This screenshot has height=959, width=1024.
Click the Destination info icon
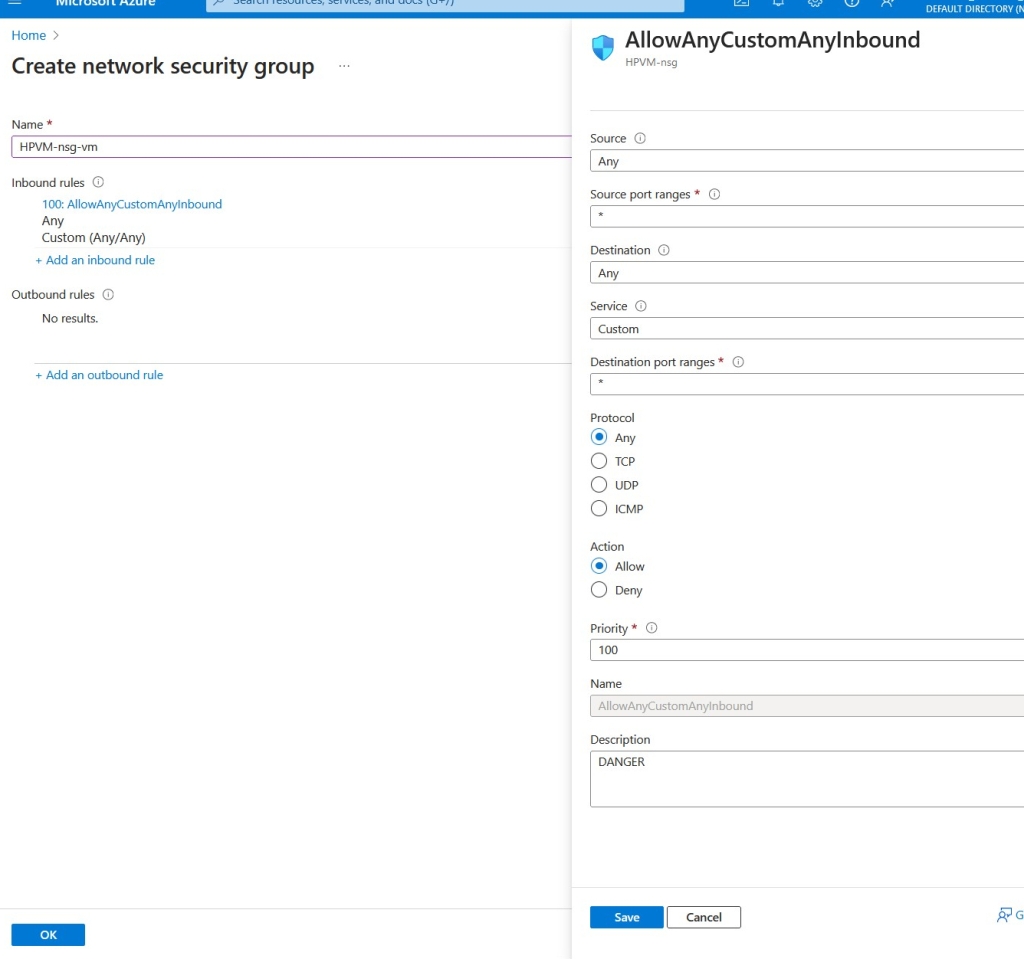[664, 251]
